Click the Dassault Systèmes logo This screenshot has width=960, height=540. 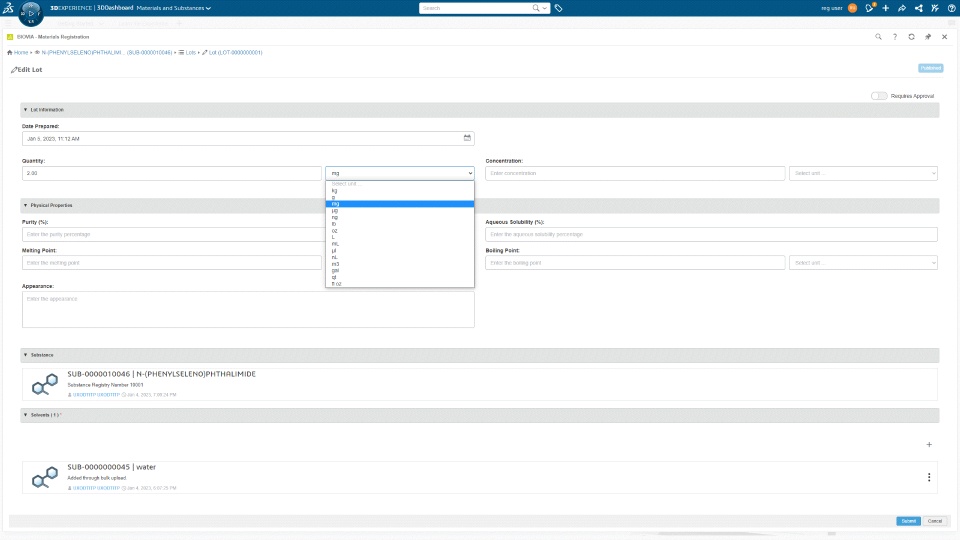8,8
